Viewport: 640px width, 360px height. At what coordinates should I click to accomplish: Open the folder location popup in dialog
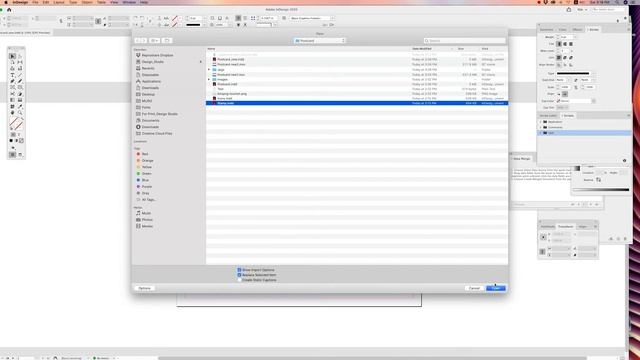(320, 41)
